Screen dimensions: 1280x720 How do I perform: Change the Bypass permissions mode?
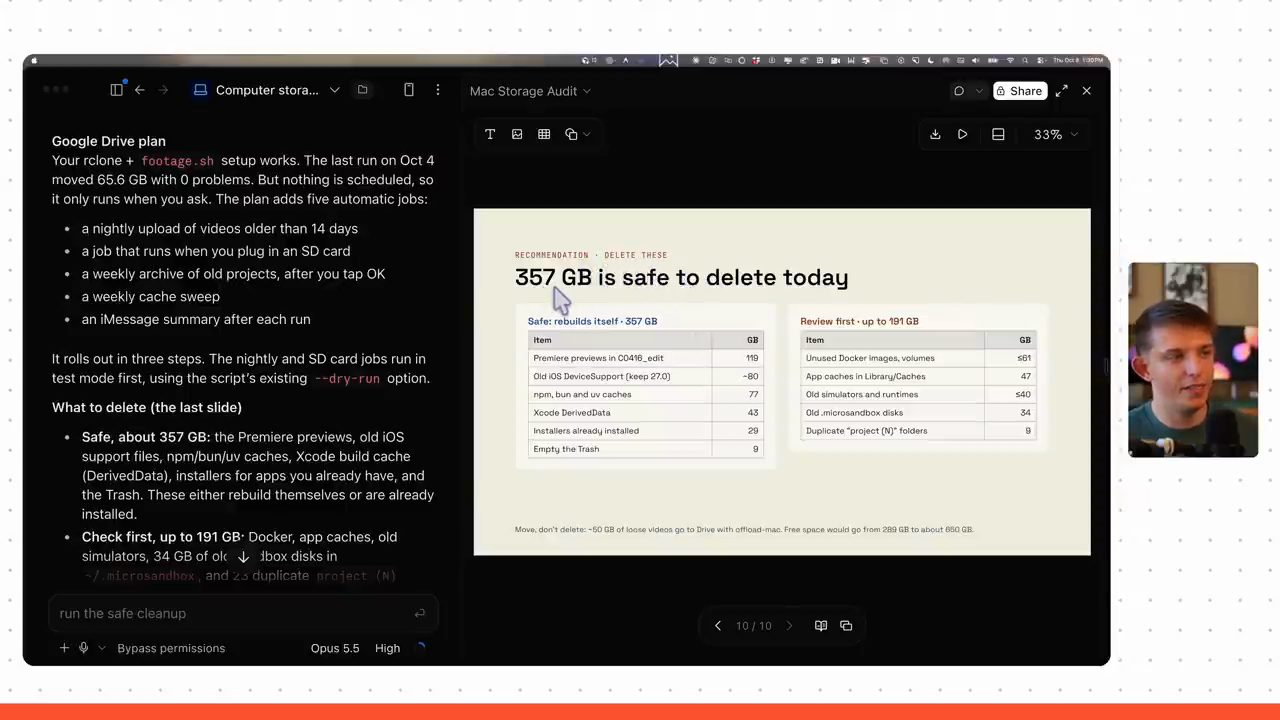[171, 648]
